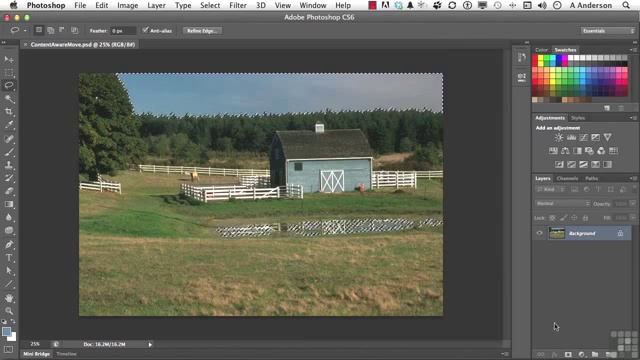Select the Blur tool
The image size is (640, 360).
pyautogui.click(x=9, y=217)
